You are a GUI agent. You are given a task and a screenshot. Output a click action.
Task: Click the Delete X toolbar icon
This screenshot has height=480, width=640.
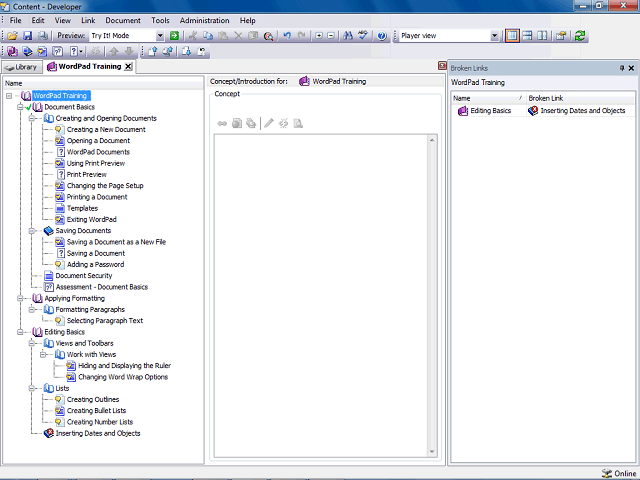238,36
